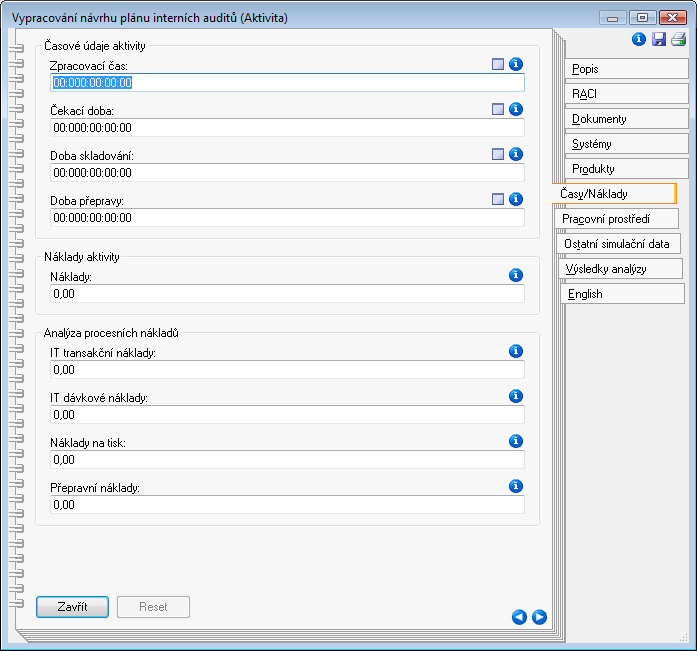Toggle the square box beside Čekací doba
Viewport: 697px width, 651px height.
[498, 109]
